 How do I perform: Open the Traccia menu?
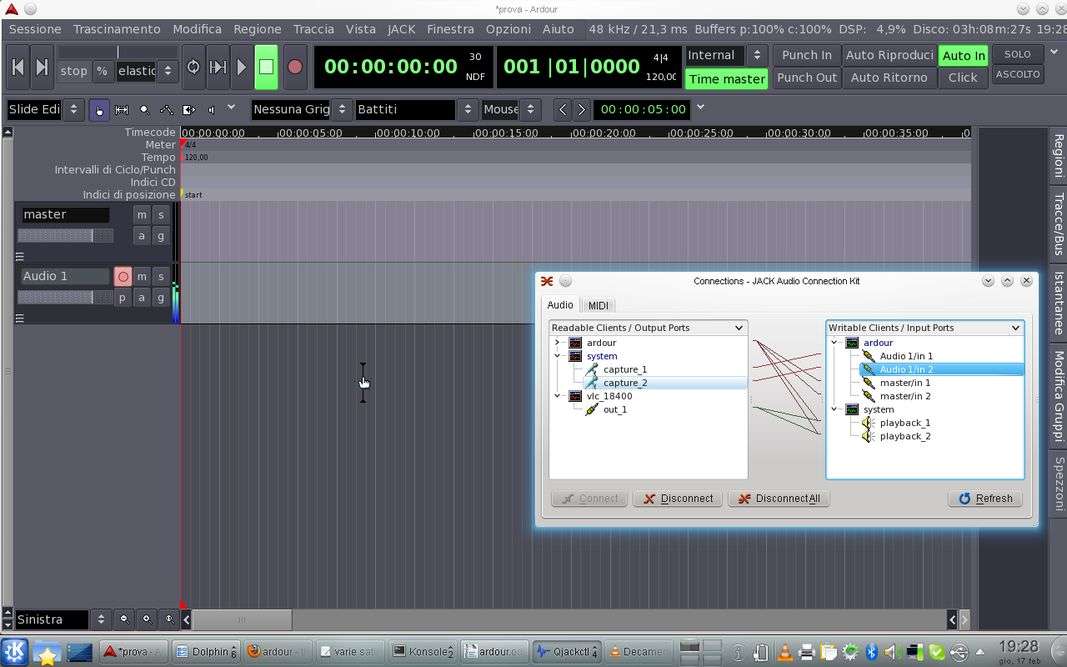pos(313,29)
